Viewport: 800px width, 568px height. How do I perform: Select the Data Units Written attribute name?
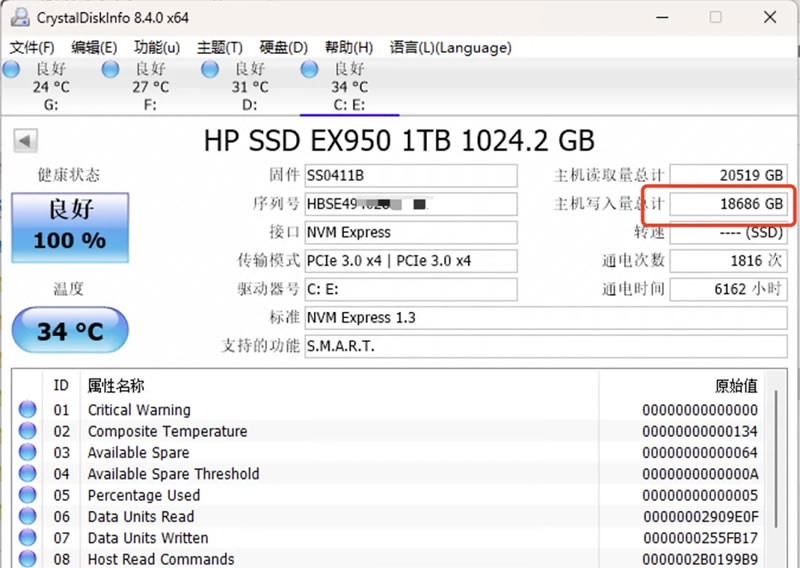coord(148,538)
